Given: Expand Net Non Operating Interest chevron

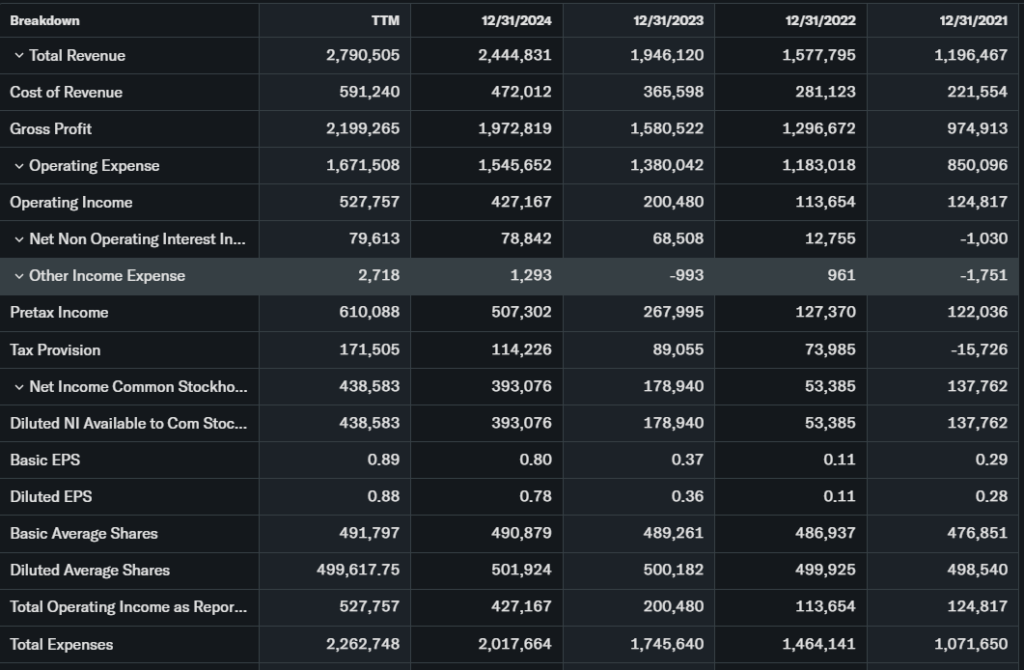Looking at the screenshot, I should coord(19,239).
